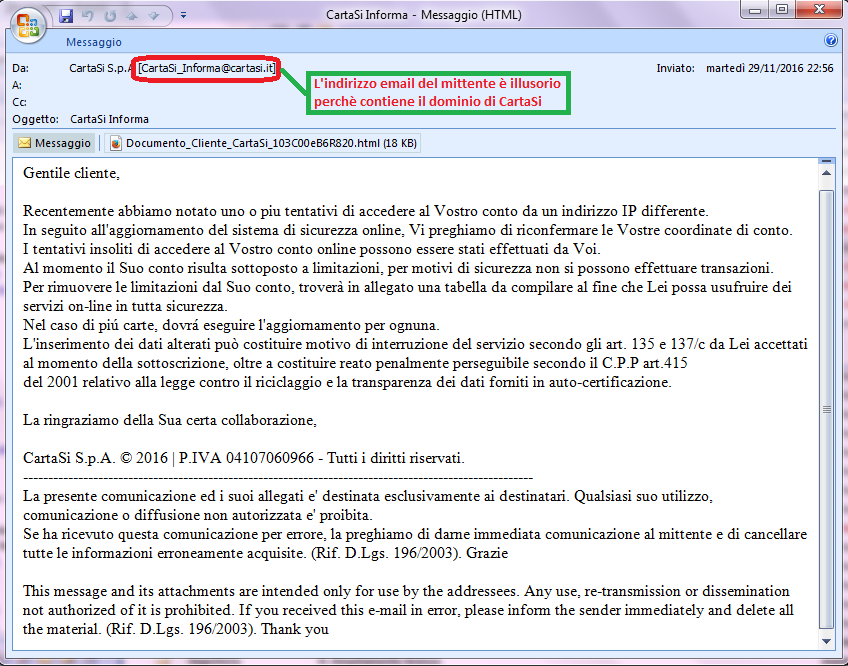
Task: Click the subject text CartaSi Informa
Action: [109, 119]
